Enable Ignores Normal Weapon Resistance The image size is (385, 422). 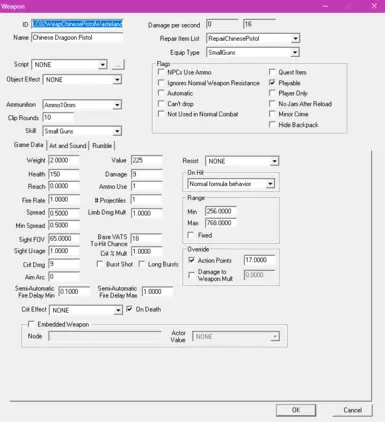[161, 83]
